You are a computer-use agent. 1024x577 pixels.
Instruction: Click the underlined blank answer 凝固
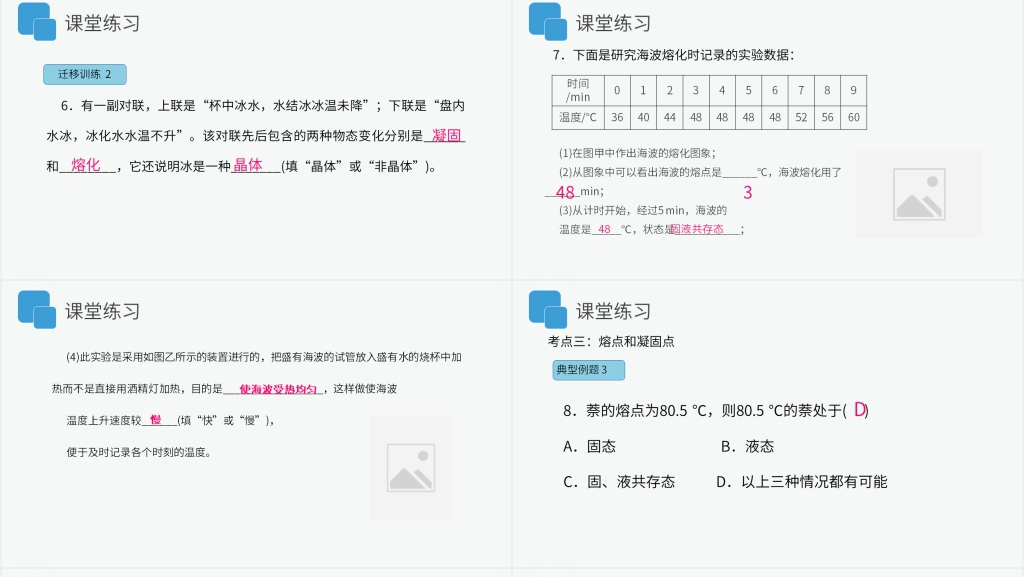450,135
